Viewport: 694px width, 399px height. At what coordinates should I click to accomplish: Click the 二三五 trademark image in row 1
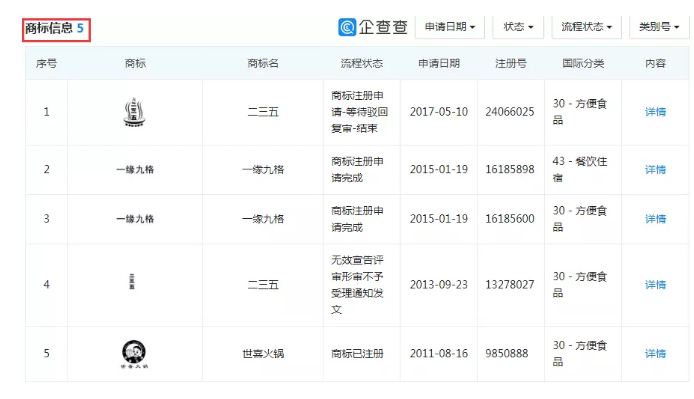tap(134, 112)
